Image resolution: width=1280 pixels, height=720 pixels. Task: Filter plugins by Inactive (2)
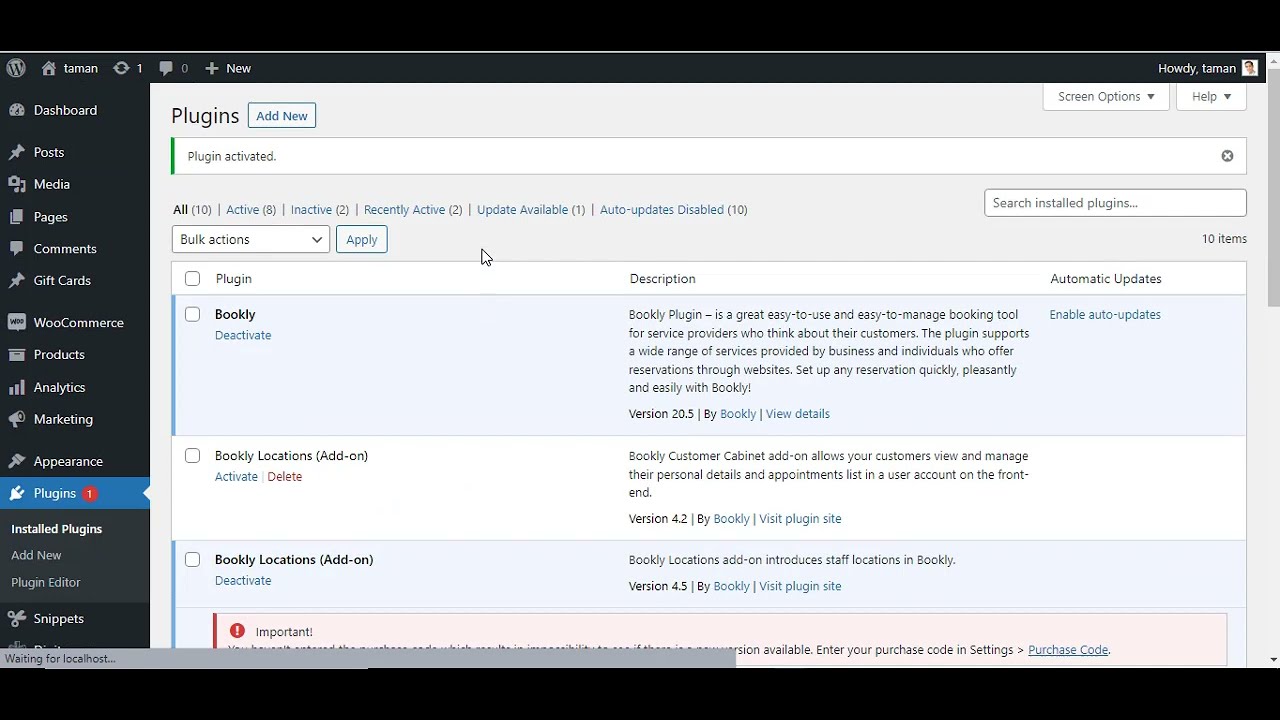coord(320,210)
